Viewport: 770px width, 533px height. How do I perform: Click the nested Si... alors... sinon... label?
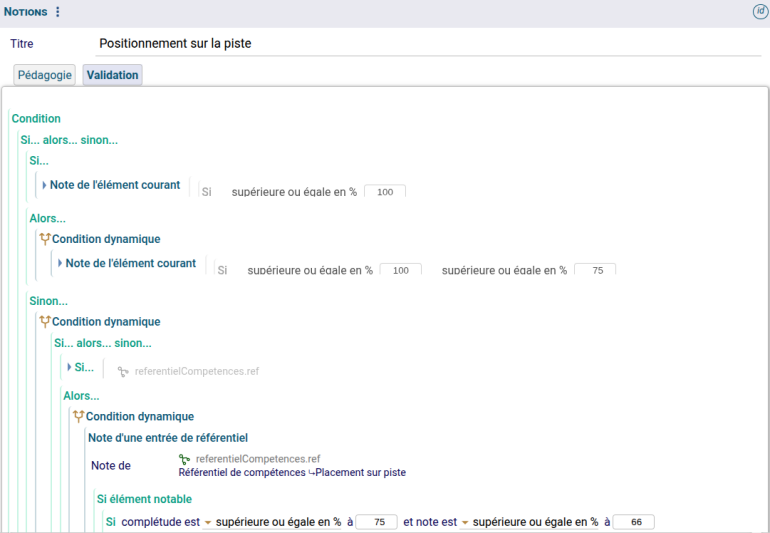point(103,343)
